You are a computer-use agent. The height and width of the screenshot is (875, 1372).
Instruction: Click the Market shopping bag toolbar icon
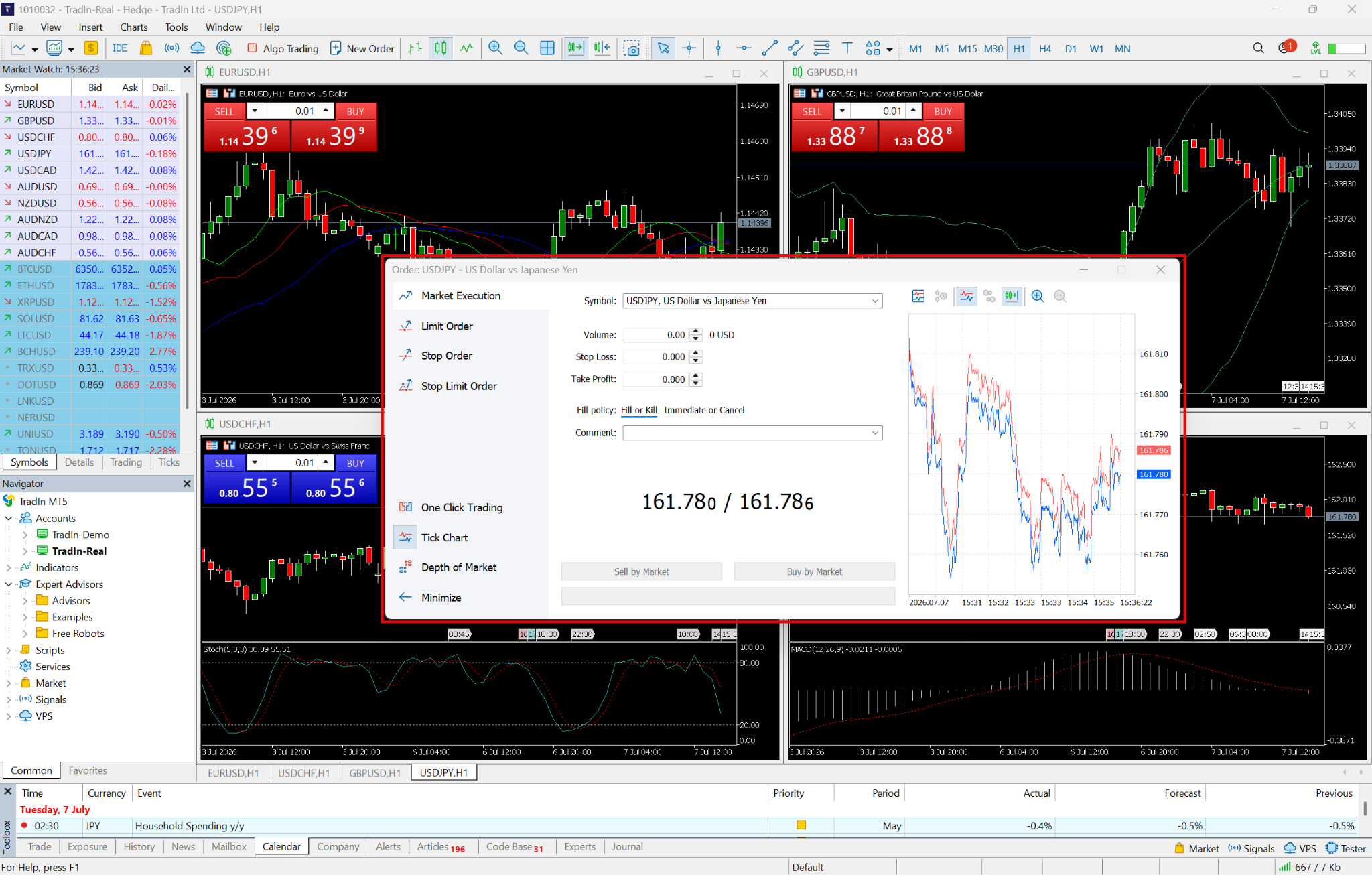point(145,48)
